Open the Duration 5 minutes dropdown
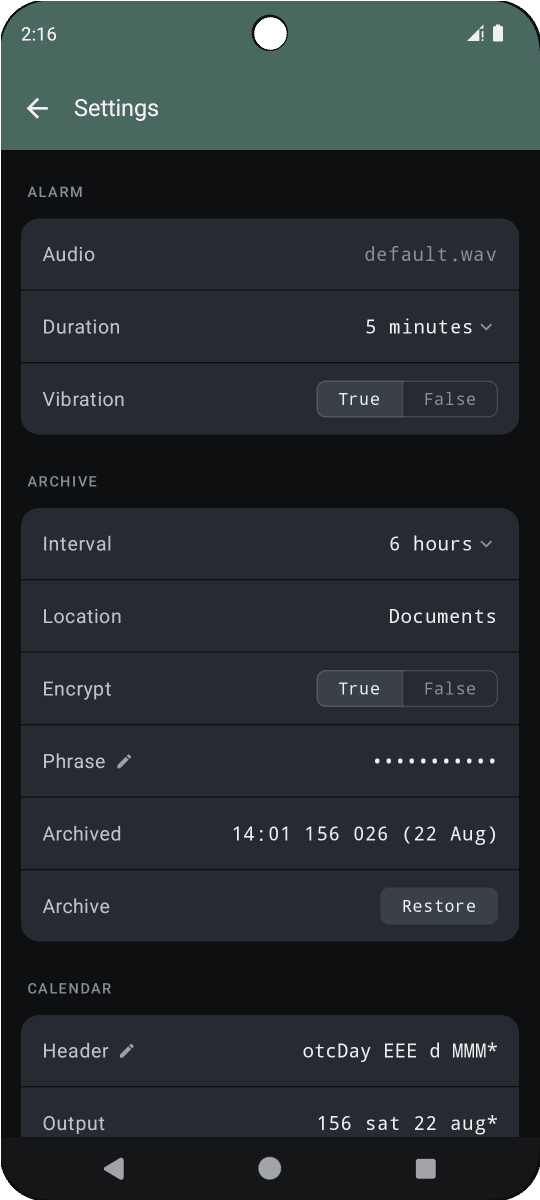 tap(428, 327)
